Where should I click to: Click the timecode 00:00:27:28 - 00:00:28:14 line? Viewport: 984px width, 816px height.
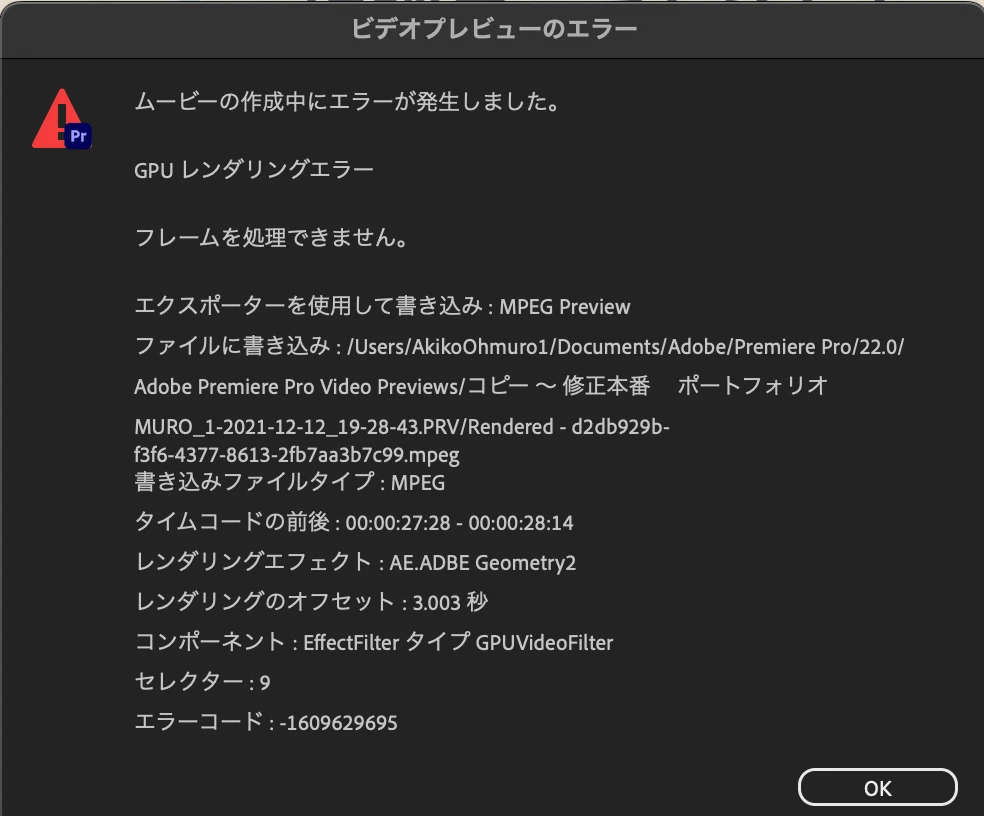point(354,522)
